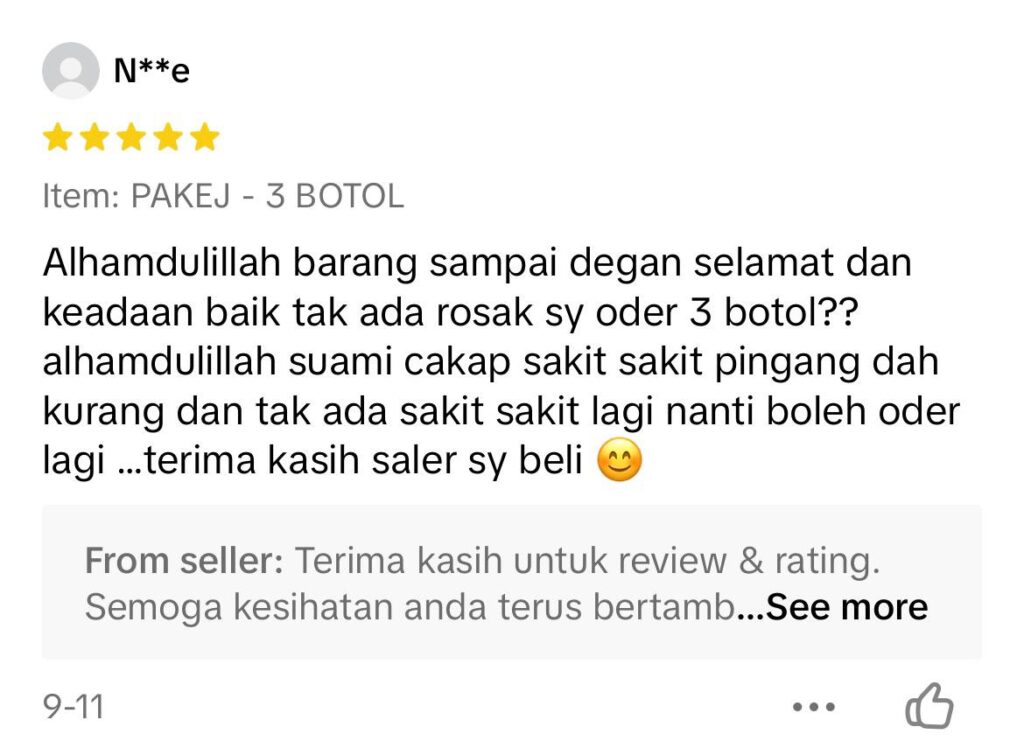Tap the review line starting kurang dan tak
This screenshot has height=755, width=1024.
(x=501, y=412)
